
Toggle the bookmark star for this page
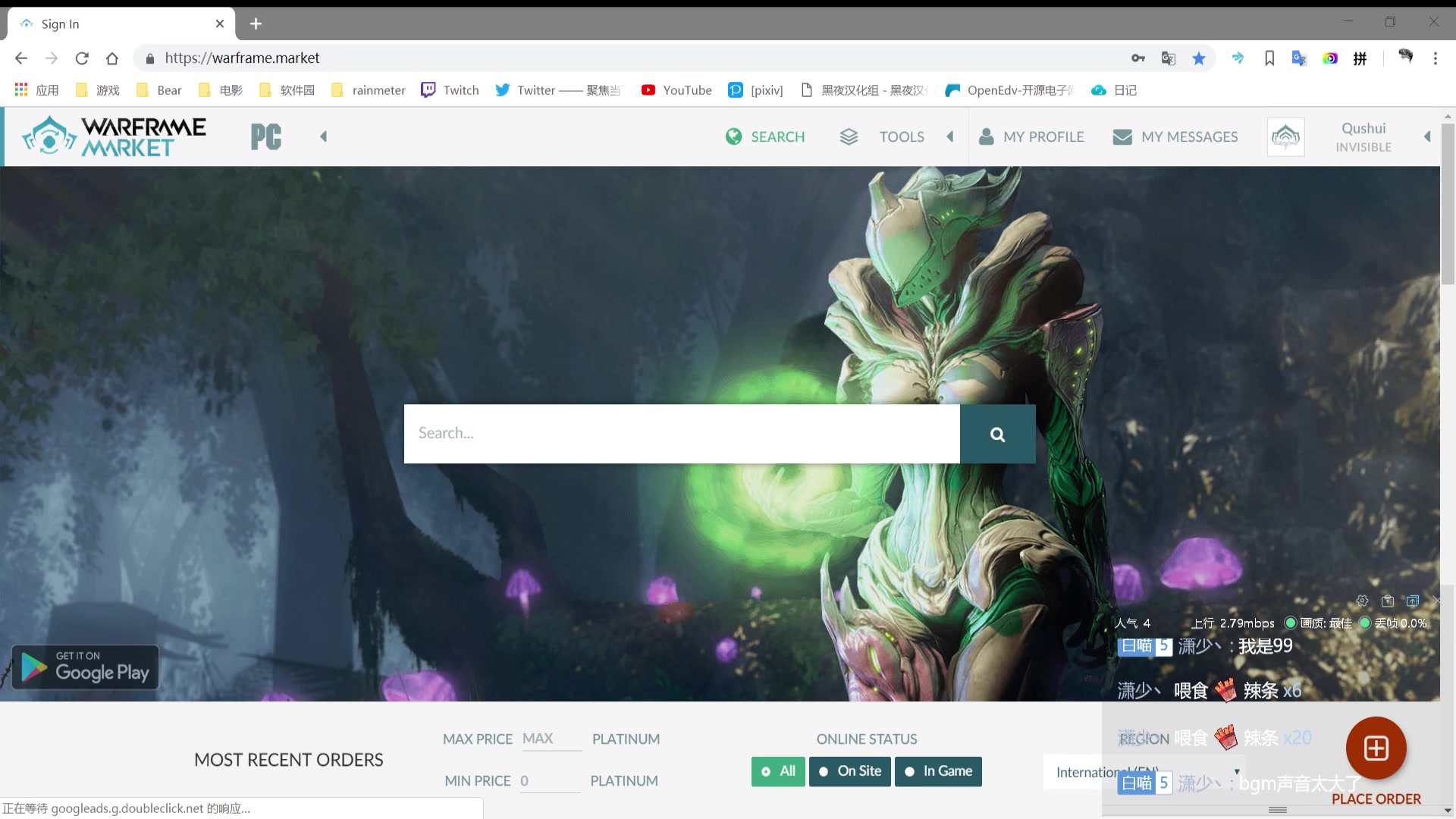[1199, 58]
